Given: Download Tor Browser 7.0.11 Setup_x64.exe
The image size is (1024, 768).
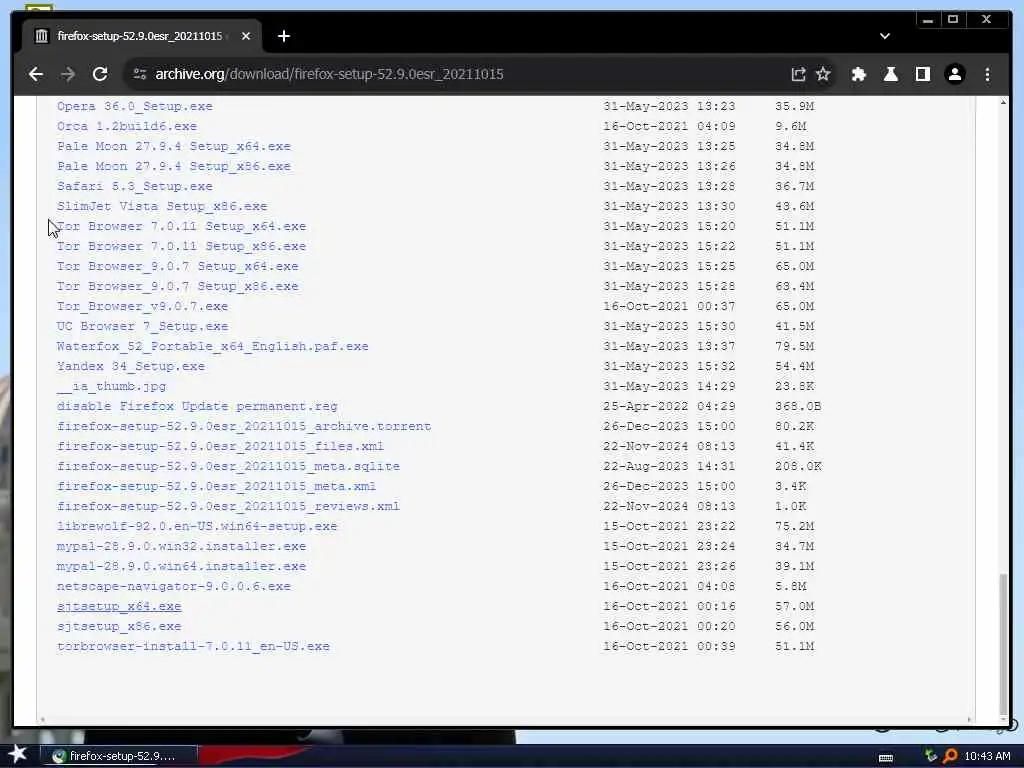Looking at the screenshot, I should [x=182, y=226].
